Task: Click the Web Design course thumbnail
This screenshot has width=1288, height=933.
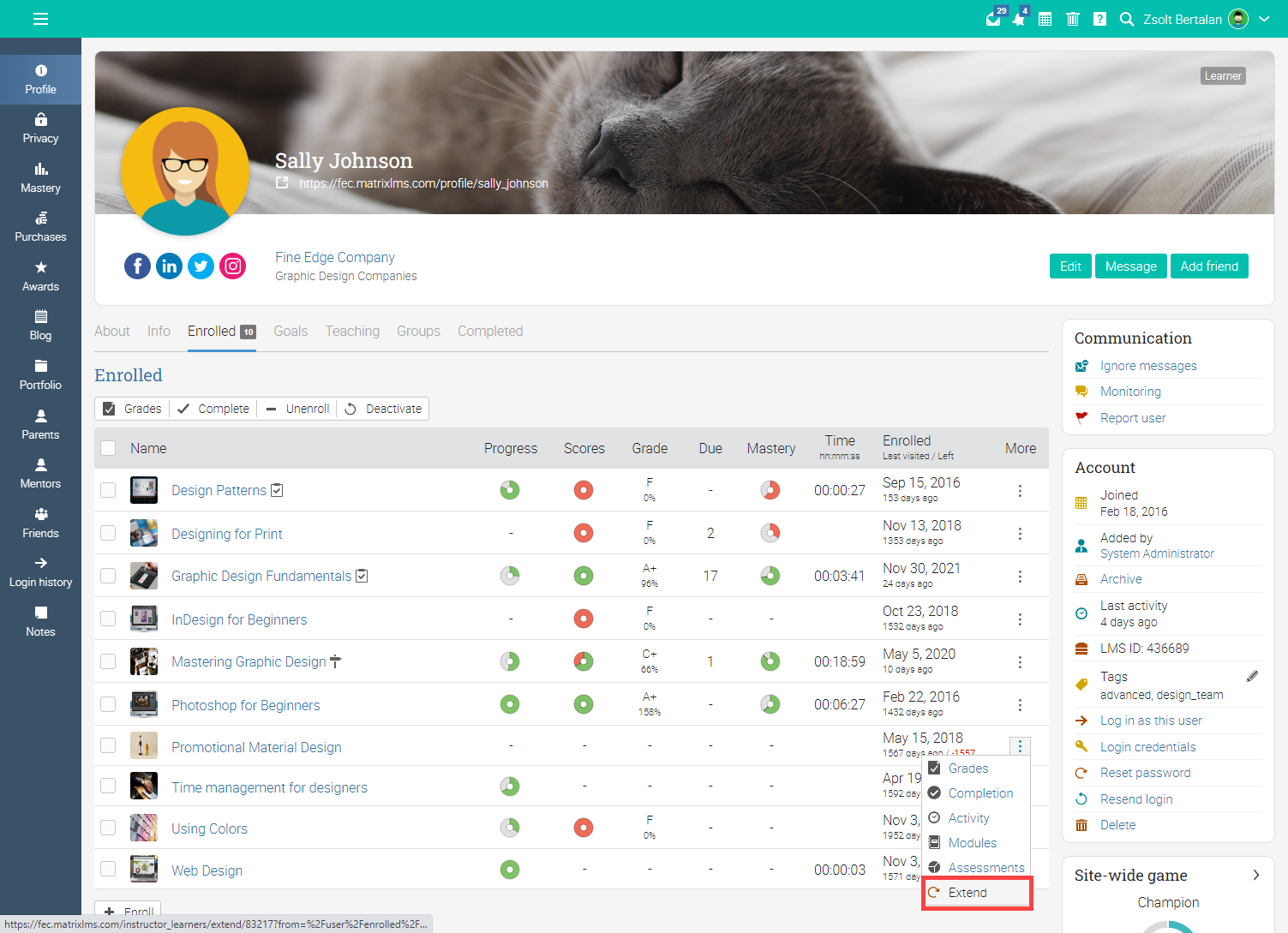Action: (x=144, y=869)
